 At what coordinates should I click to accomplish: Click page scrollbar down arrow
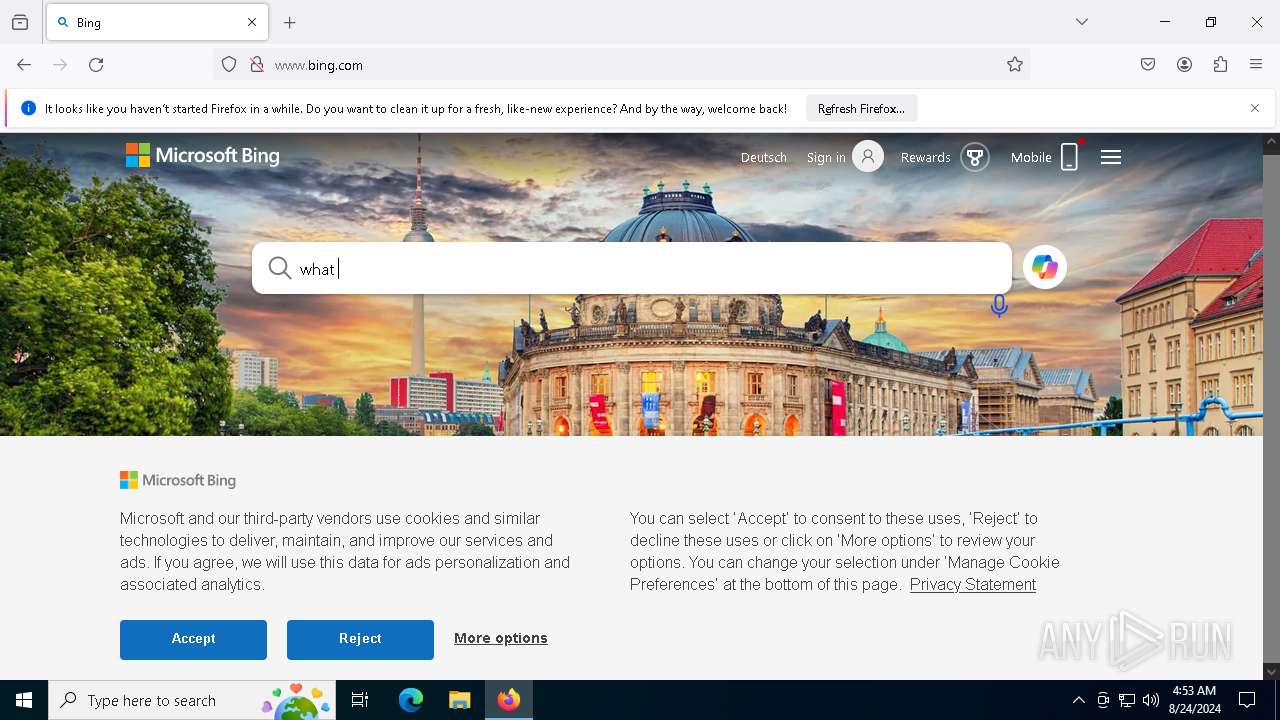coord(1271,671)
